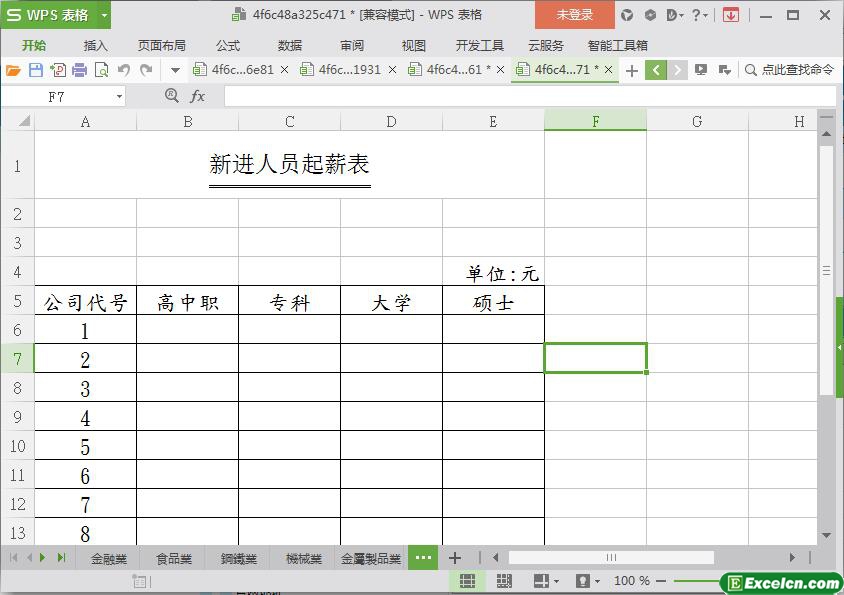Select the header cell 硕士
Image resolution: width=844 pixels, height=595 pixels.
tap(493, 300)
